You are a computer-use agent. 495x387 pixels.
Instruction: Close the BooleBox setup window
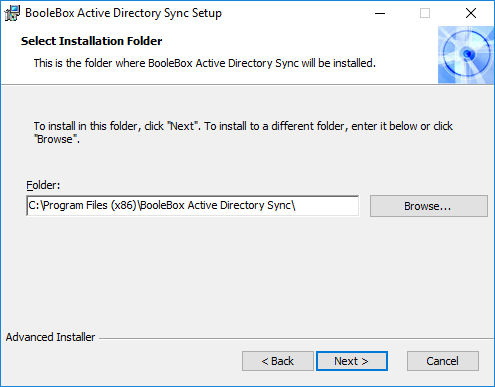tap(471, 13)
